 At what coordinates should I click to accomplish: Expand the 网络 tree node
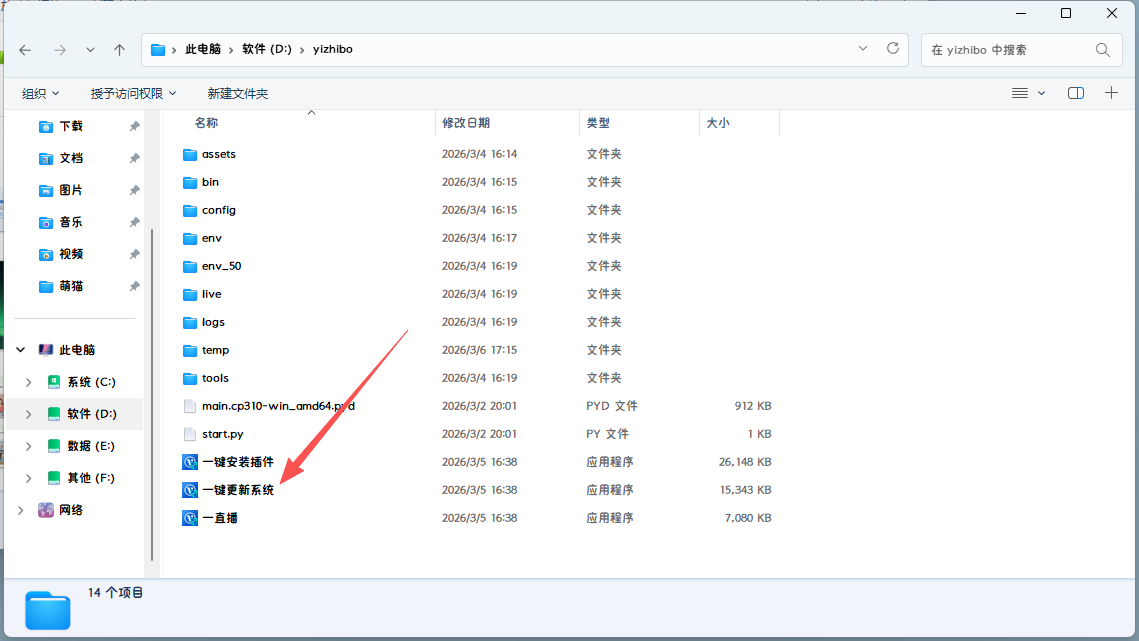[x=20, y=510]
